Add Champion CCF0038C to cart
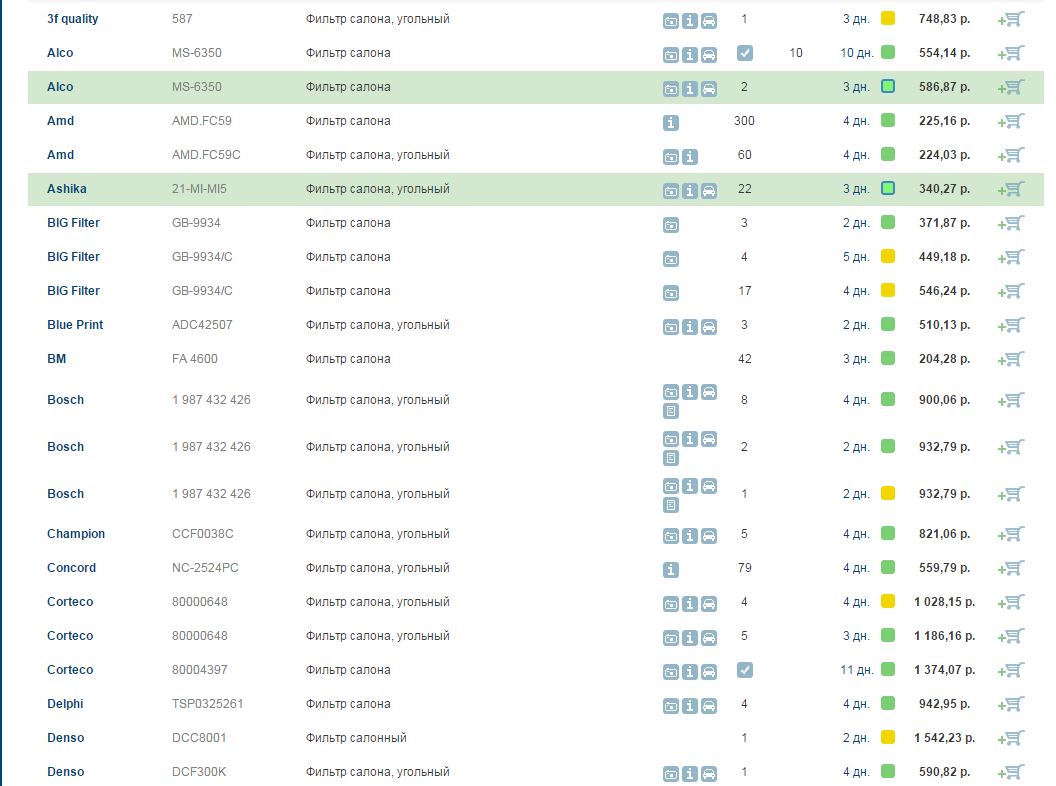 [1011, 534]
